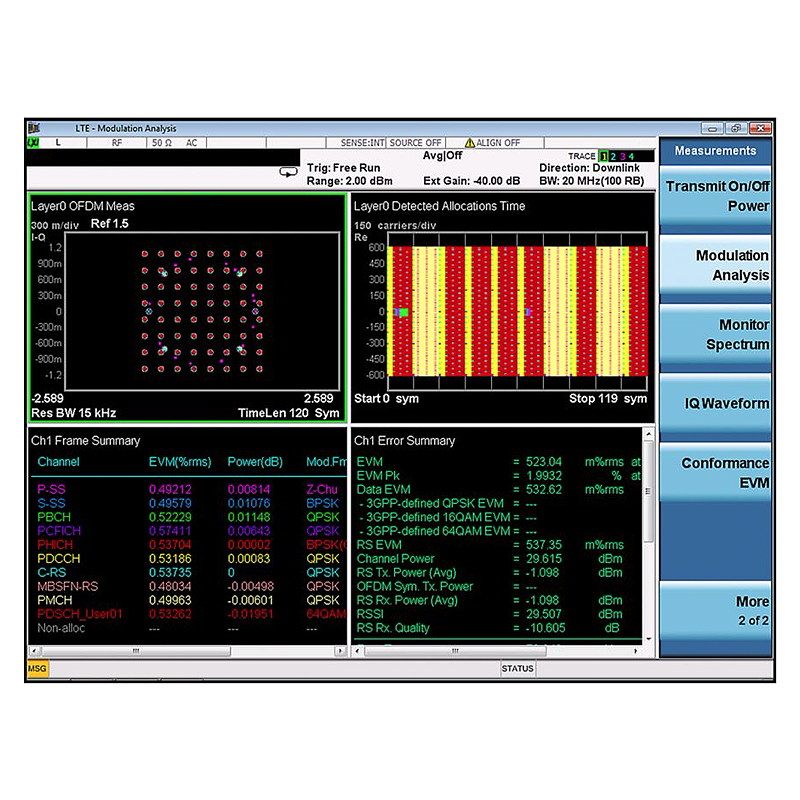This screenshot has height=800, width=800.
Task: Select Transmit On/Off Power measurement
Action: [x=715, y=196]
